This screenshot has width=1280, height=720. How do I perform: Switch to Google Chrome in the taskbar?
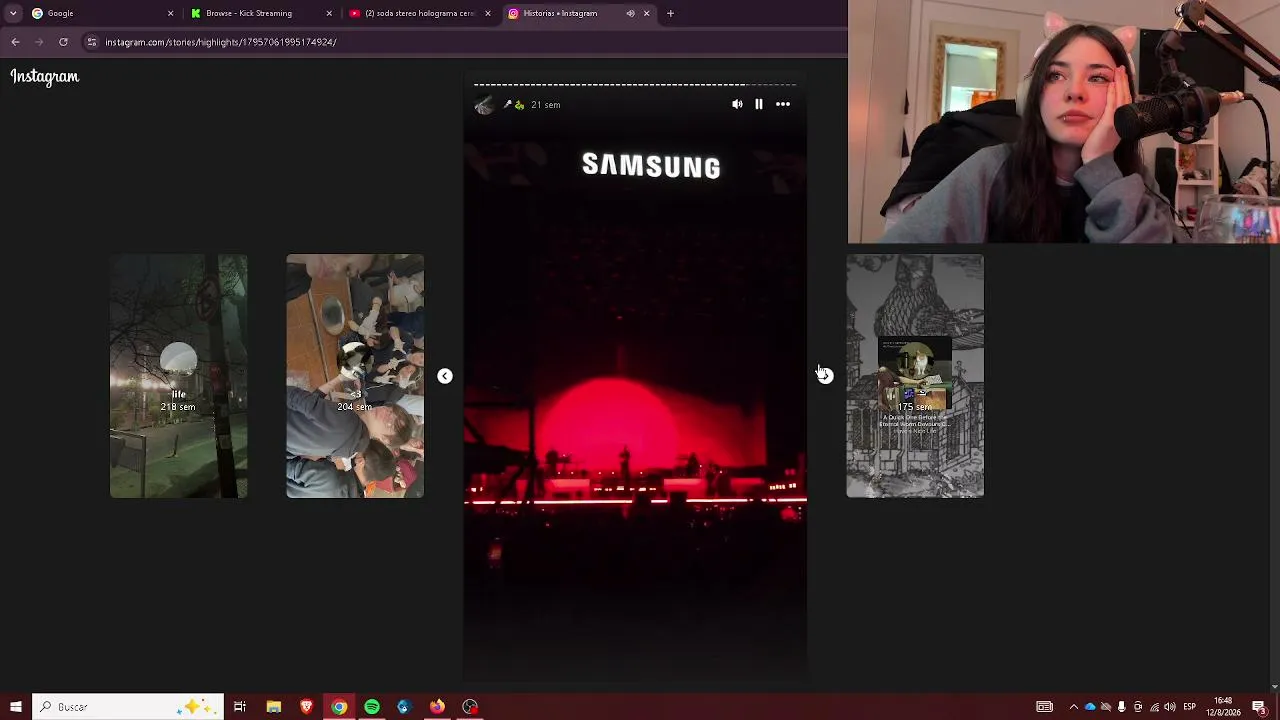coord(339,707)
